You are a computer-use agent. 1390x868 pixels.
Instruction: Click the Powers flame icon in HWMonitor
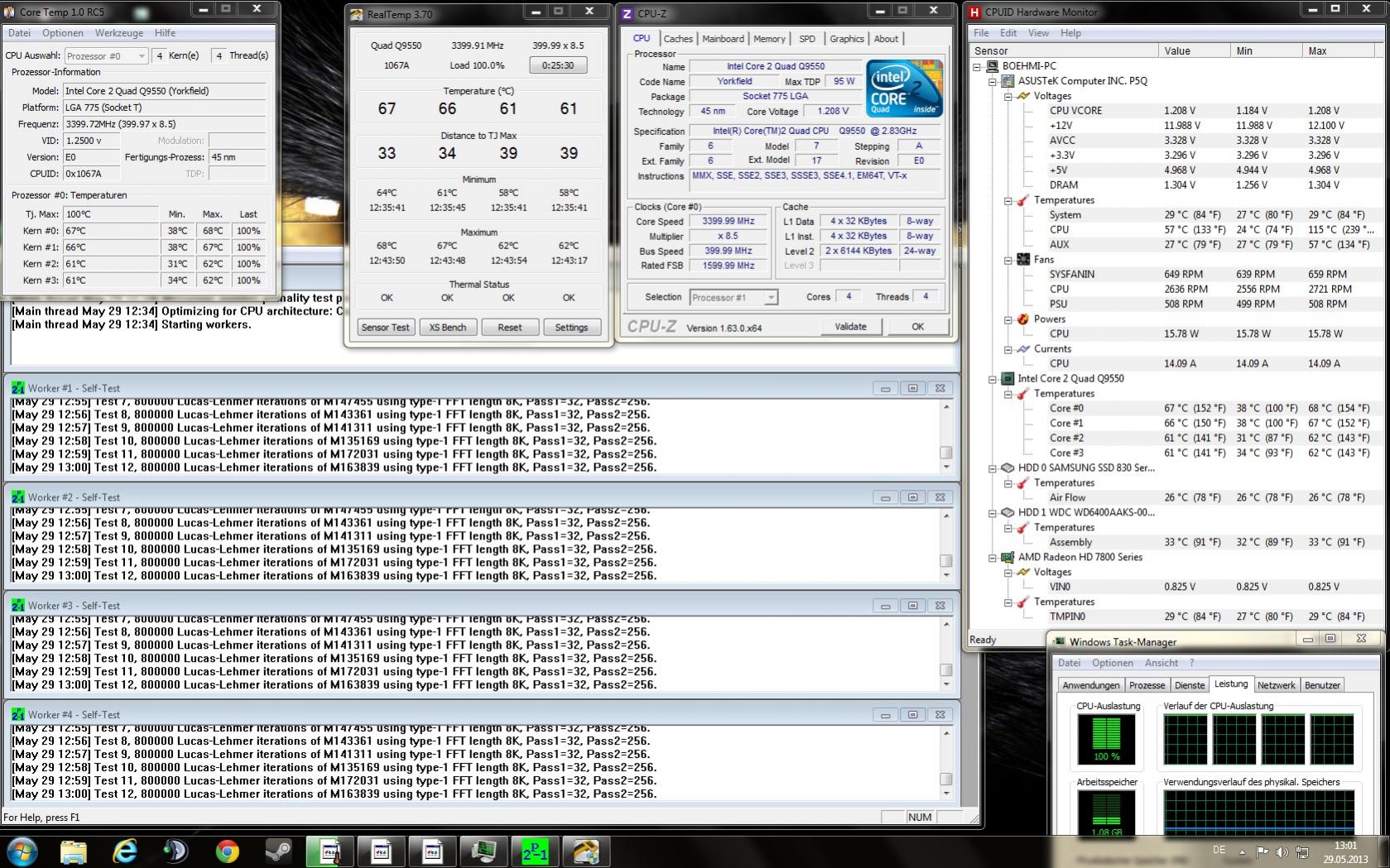(1023, 319)
